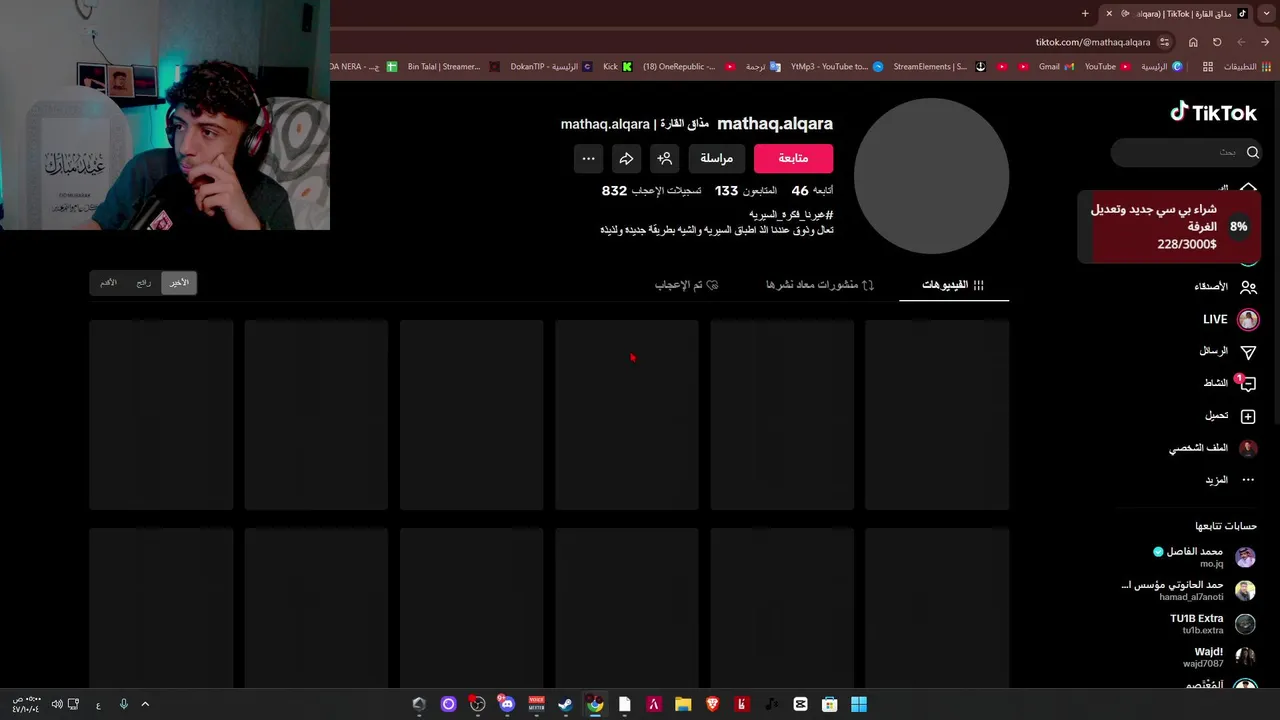Click the 8% donation goal overlay
The width and height of the screenshot is (1280, 720).
pyautogui.click(x=1170, y=227)
